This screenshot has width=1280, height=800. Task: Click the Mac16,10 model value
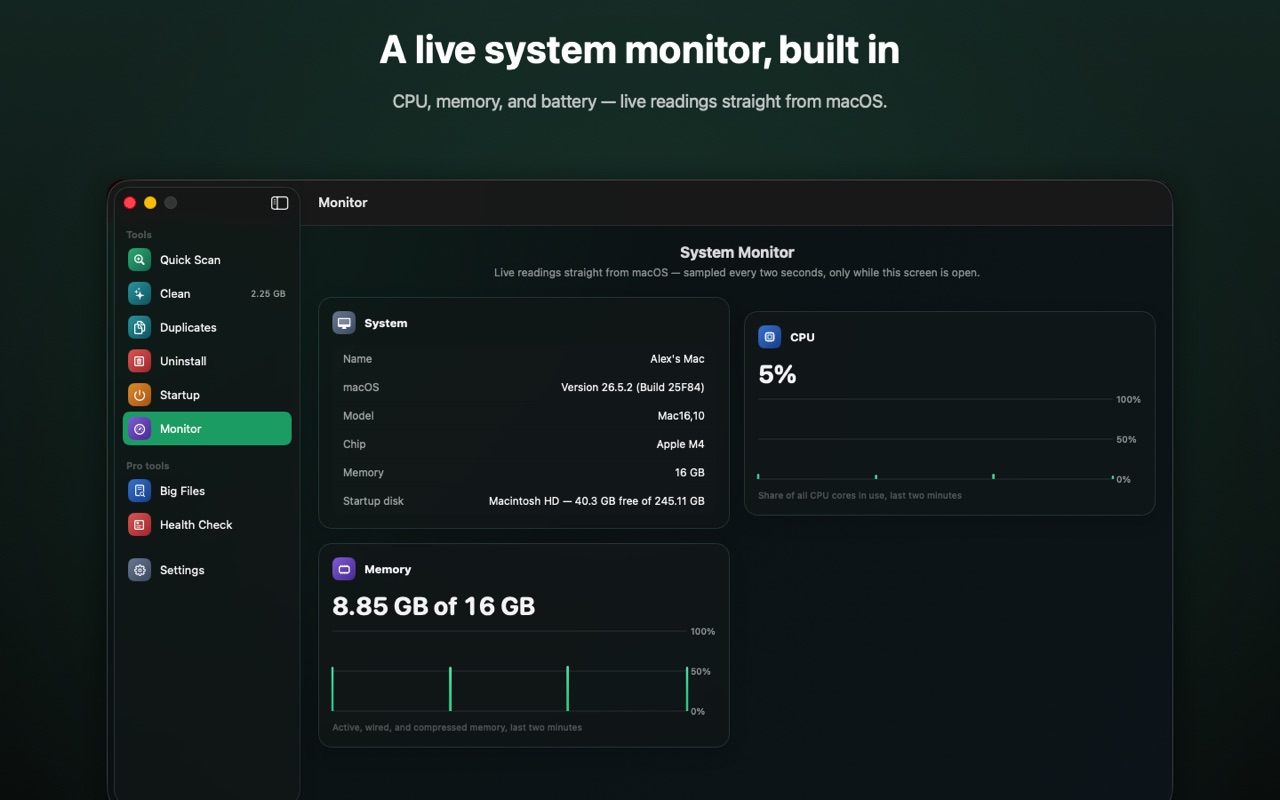(x=681, y=416)
